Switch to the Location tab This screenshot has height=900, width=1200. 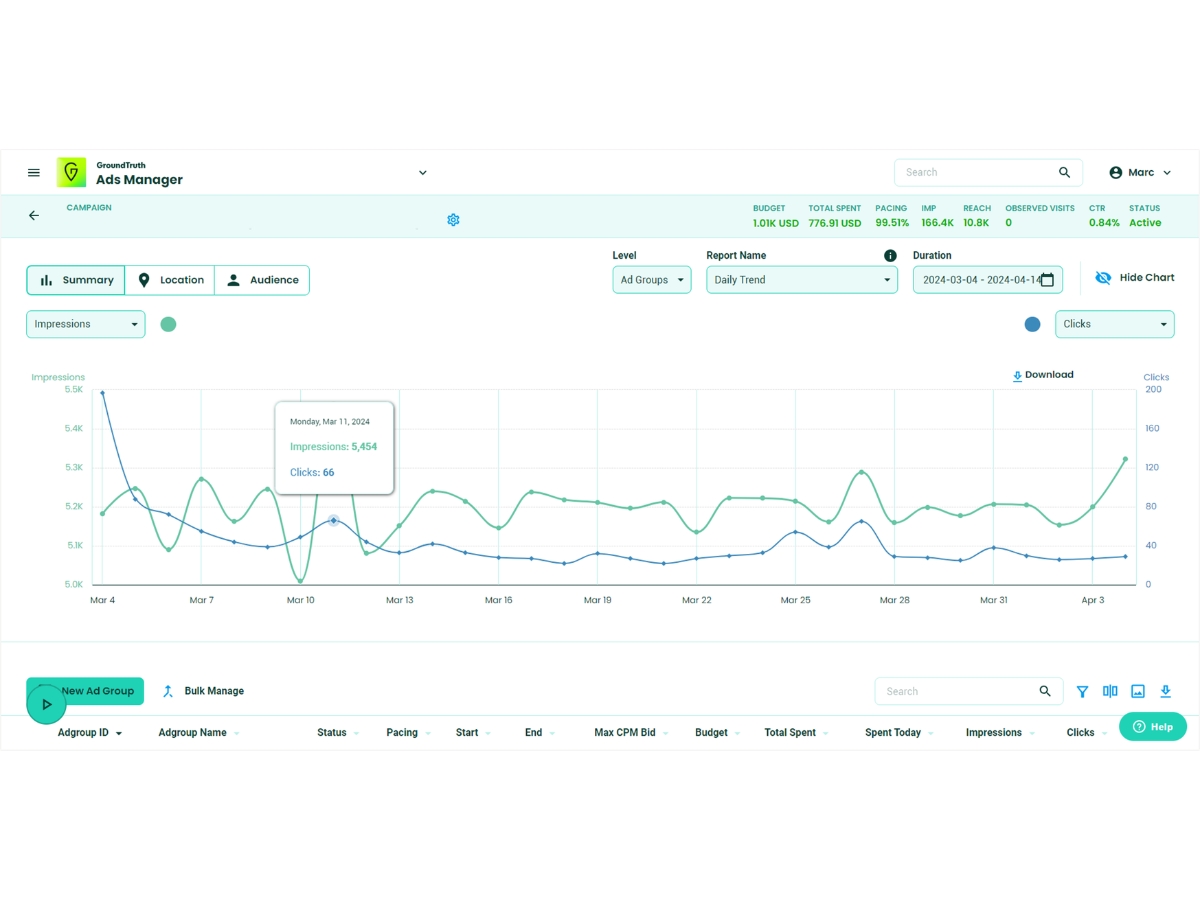coord(170,280)
